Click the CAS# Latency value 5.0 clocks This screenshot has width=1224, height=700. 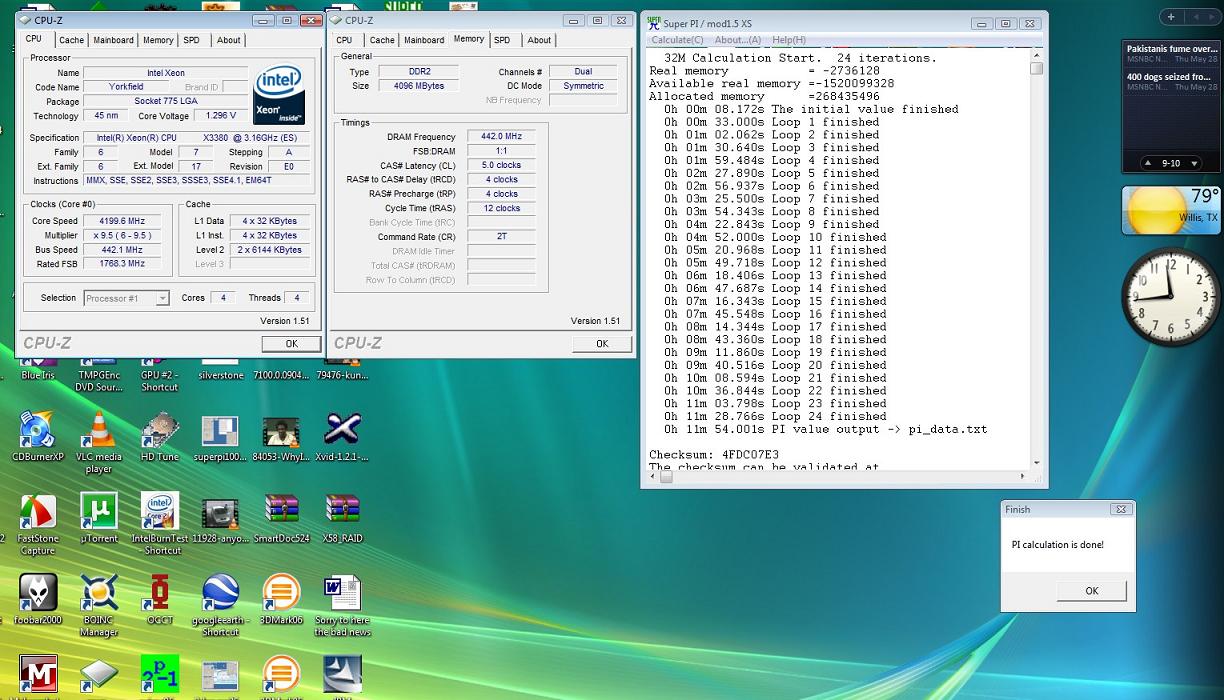tap(501, 165)
